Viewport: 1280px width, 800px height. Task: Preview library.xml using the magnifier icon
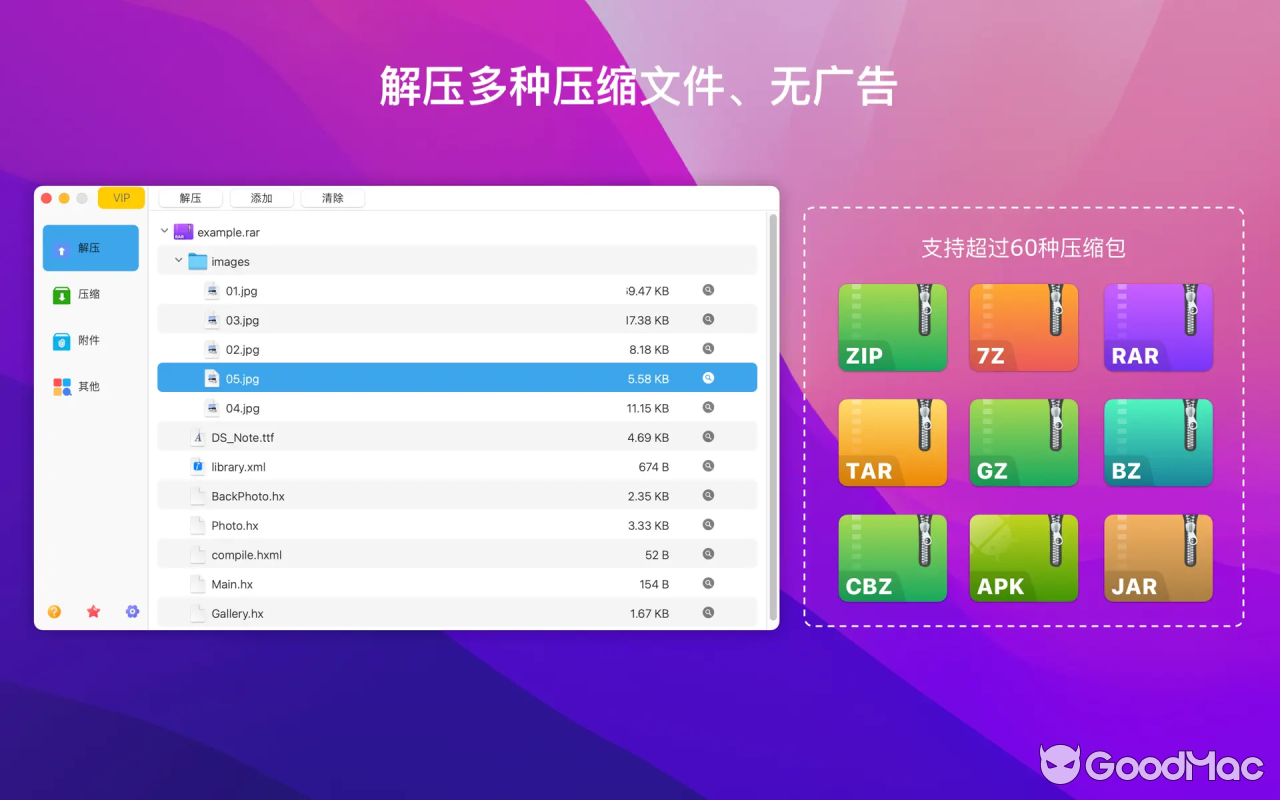[x=708, y=466]
